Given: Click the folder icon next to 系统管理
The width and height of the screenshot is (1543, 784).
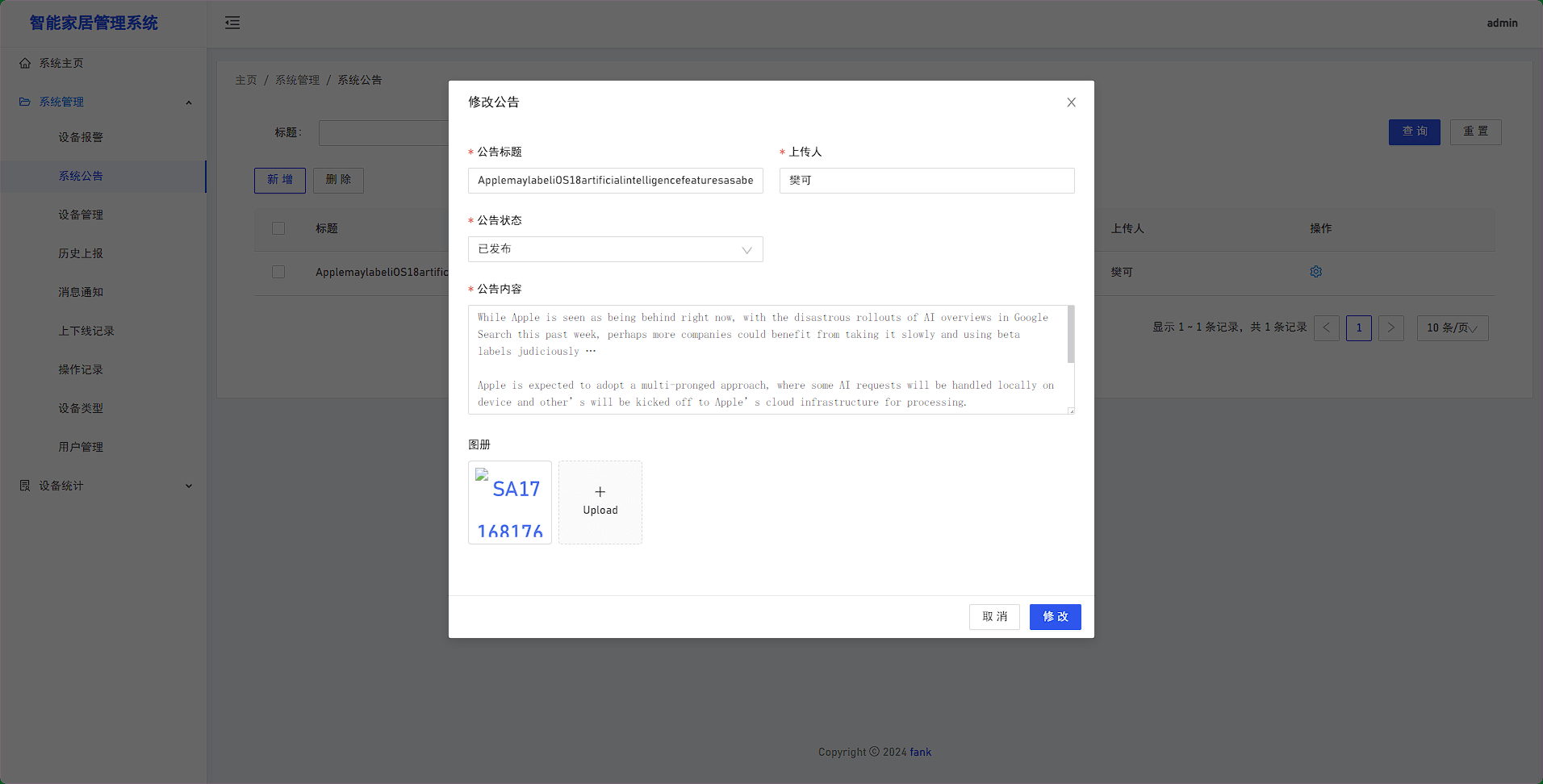Looking at the screenshot, I should coord(24,102).
